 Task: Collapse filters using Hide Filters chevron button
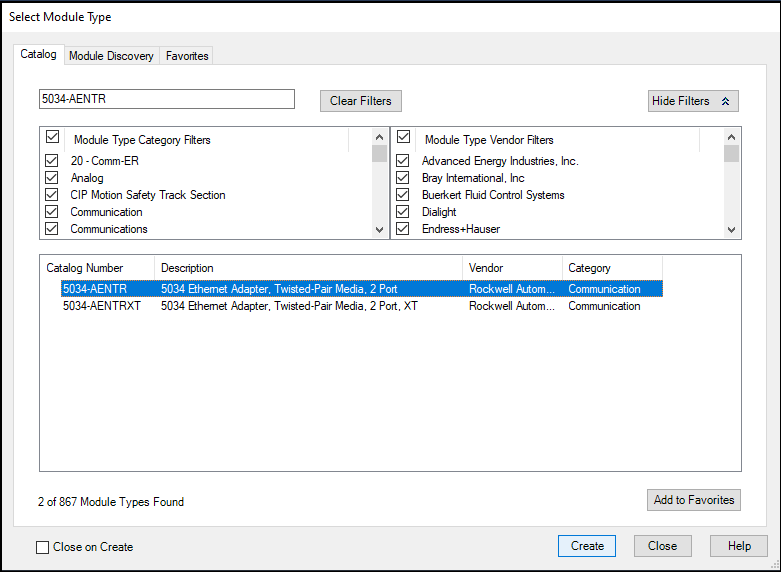coord(693,101)
